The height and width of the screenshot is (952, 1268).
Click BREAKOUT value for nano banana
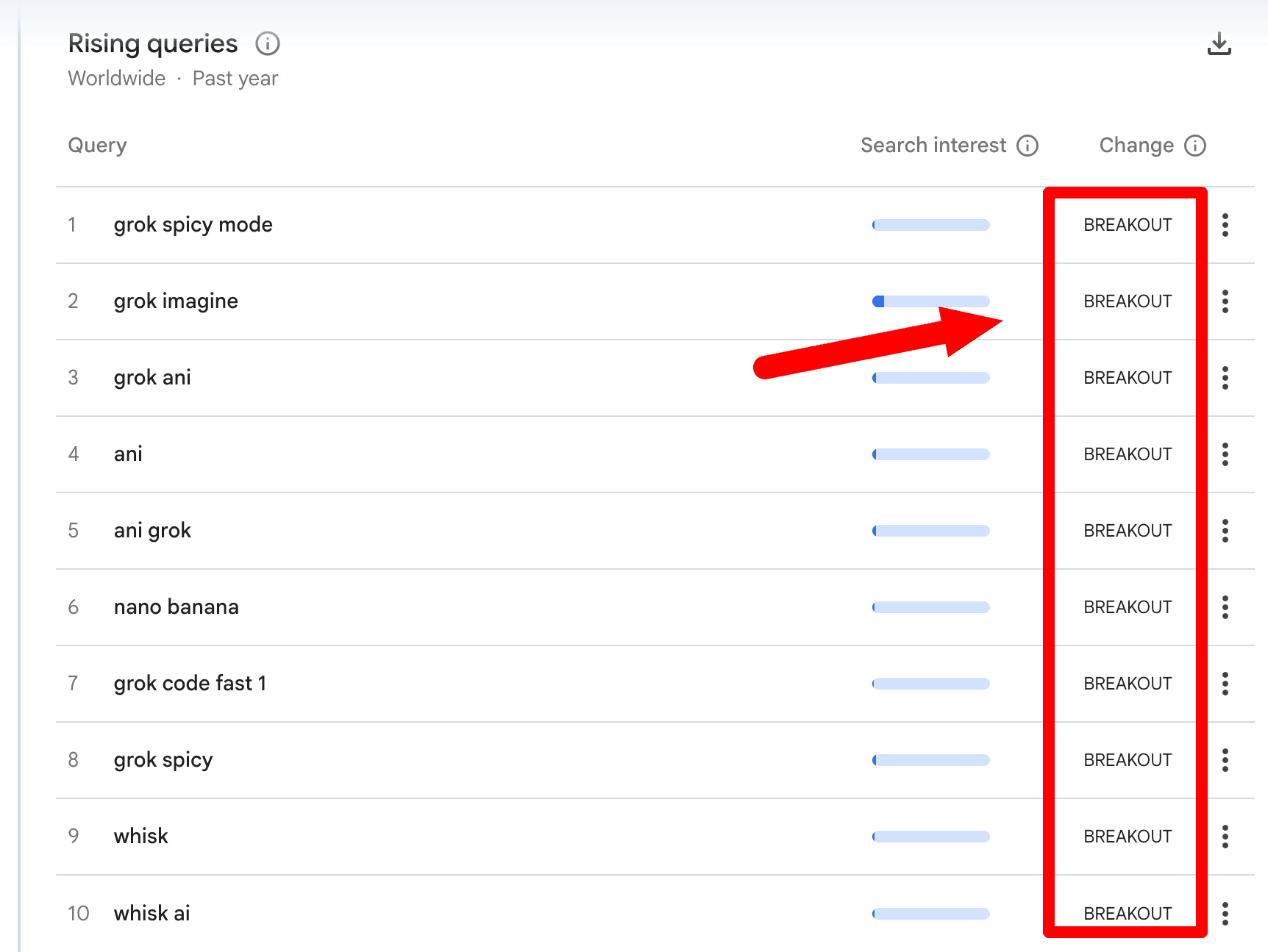click(x=1128, y=607)
